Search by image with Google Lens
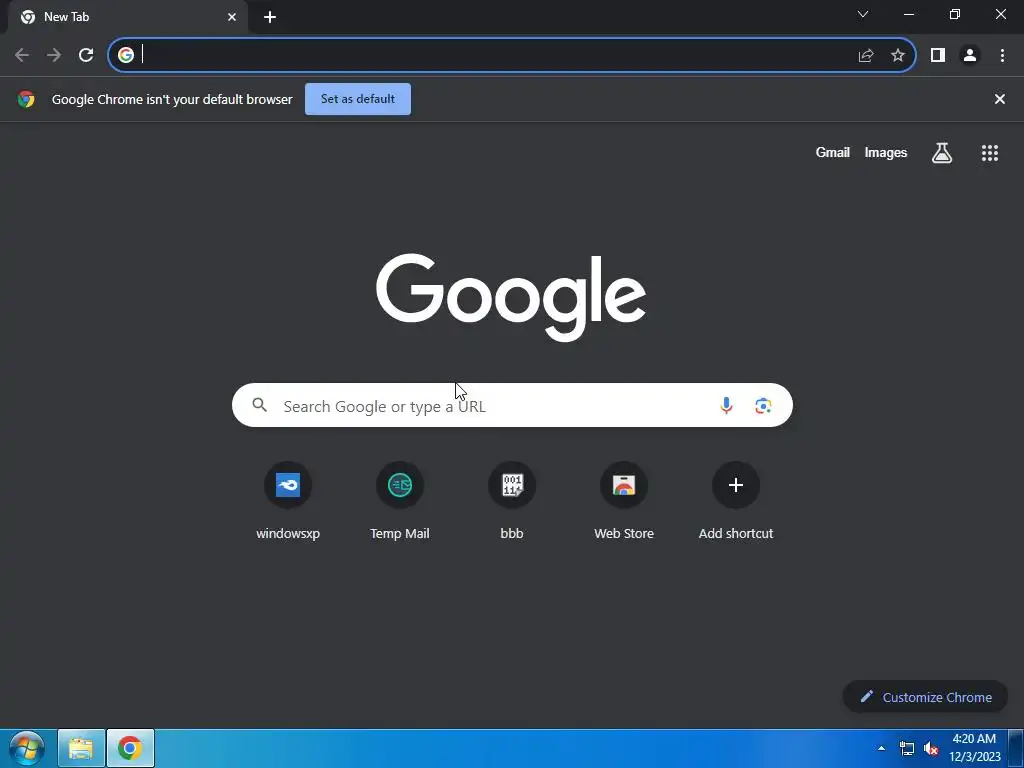 [x=763, y=406]
